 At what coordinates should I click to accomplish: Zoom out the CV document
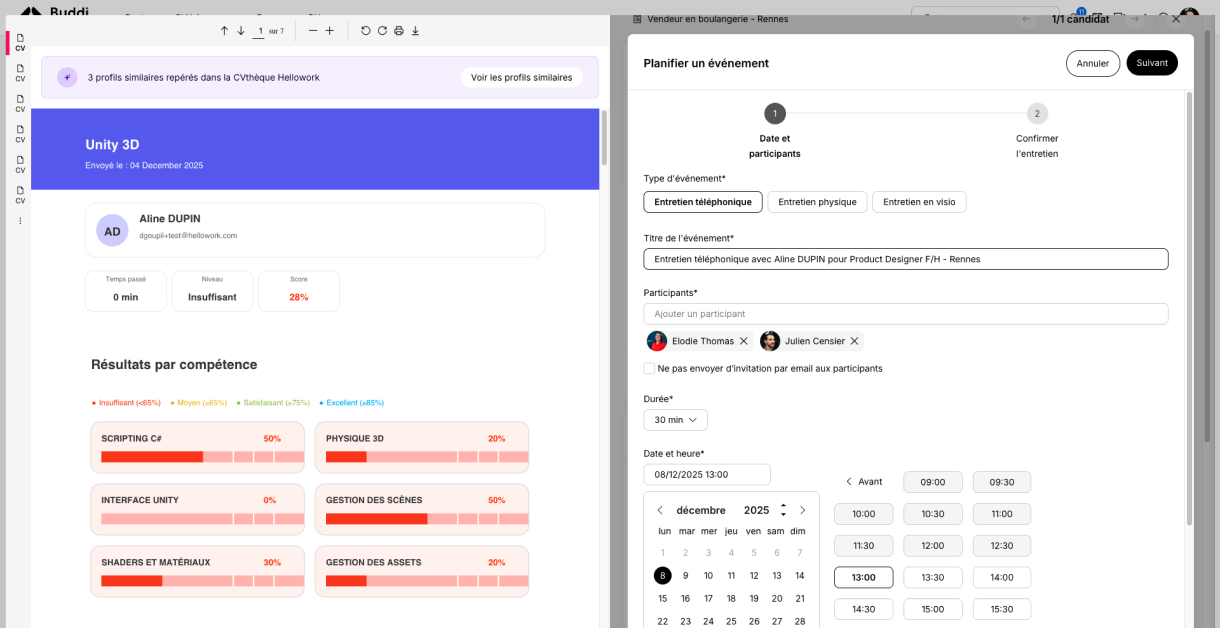(x=313, y=31)
